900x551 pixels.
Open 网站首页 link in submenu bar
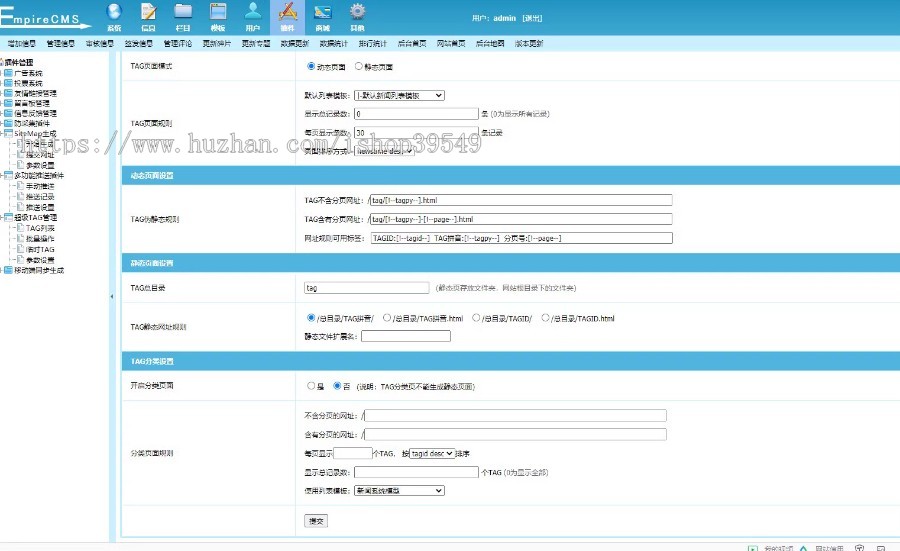pos(451,44)
